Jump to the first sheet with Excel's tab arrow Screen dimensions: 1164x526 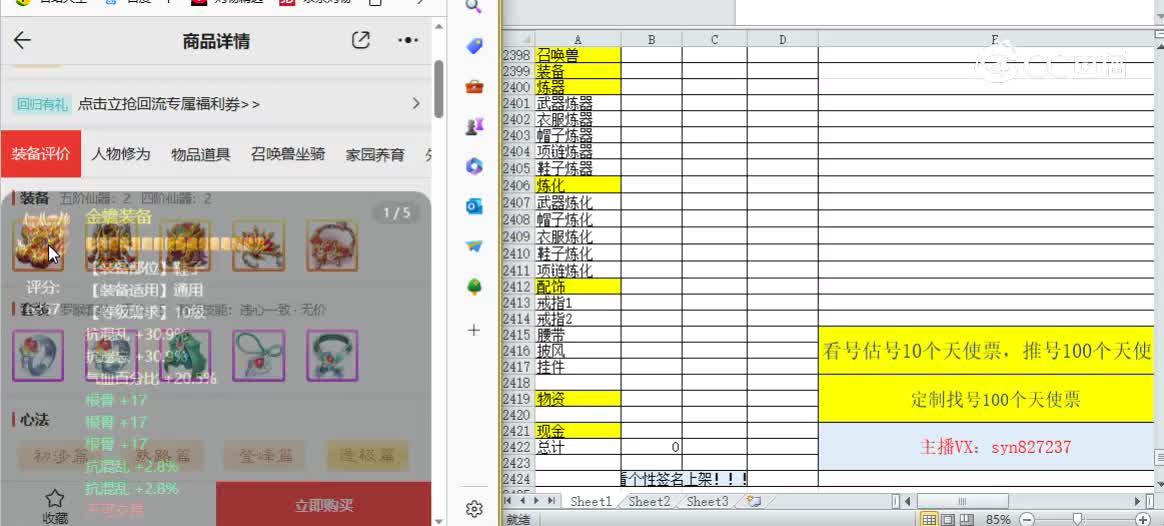click(x=510, y=502)
